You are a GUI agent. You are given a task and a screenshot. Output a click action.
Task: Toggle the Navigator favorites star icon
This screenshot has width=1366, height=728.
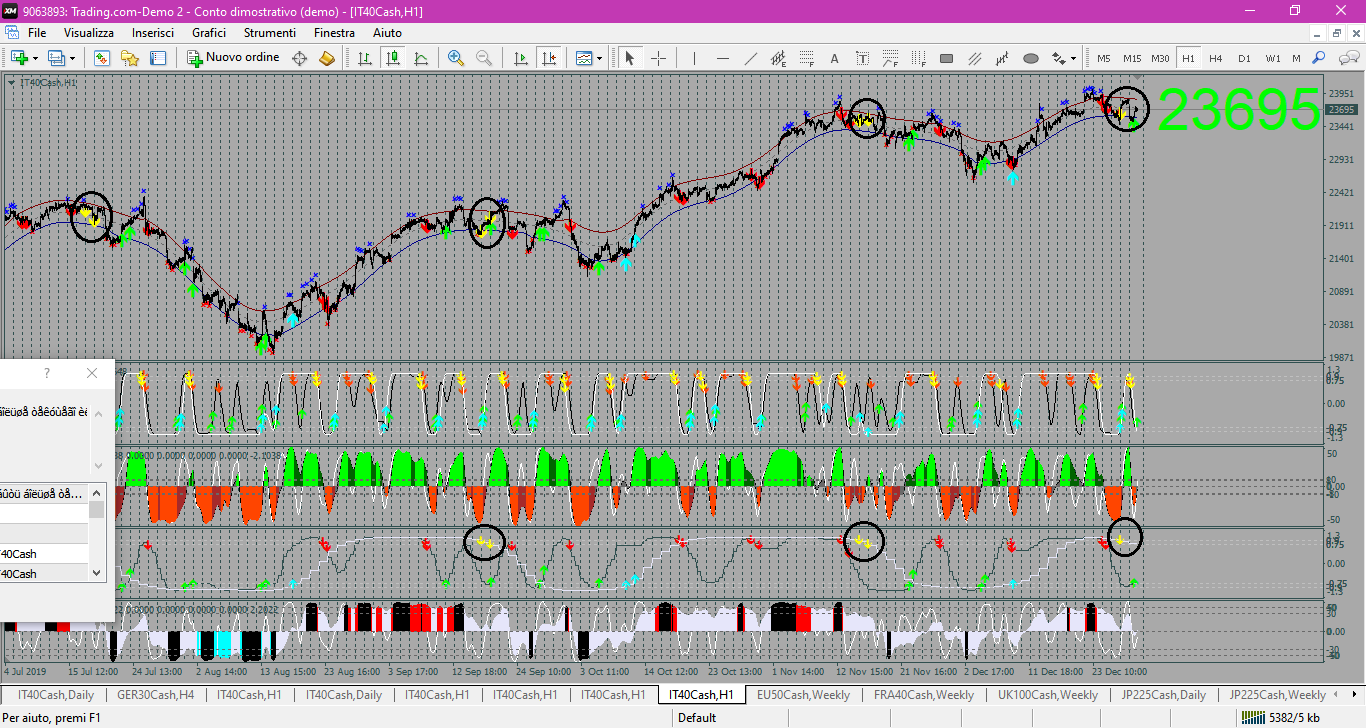click(130, 58)
